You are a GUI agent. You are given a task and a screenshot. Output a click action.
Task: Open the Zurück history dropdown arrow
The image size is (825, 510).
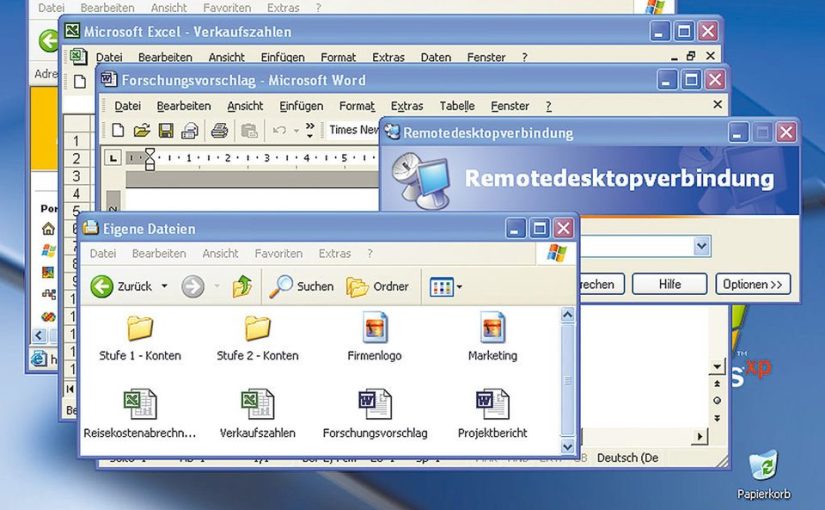coord(164,286)
